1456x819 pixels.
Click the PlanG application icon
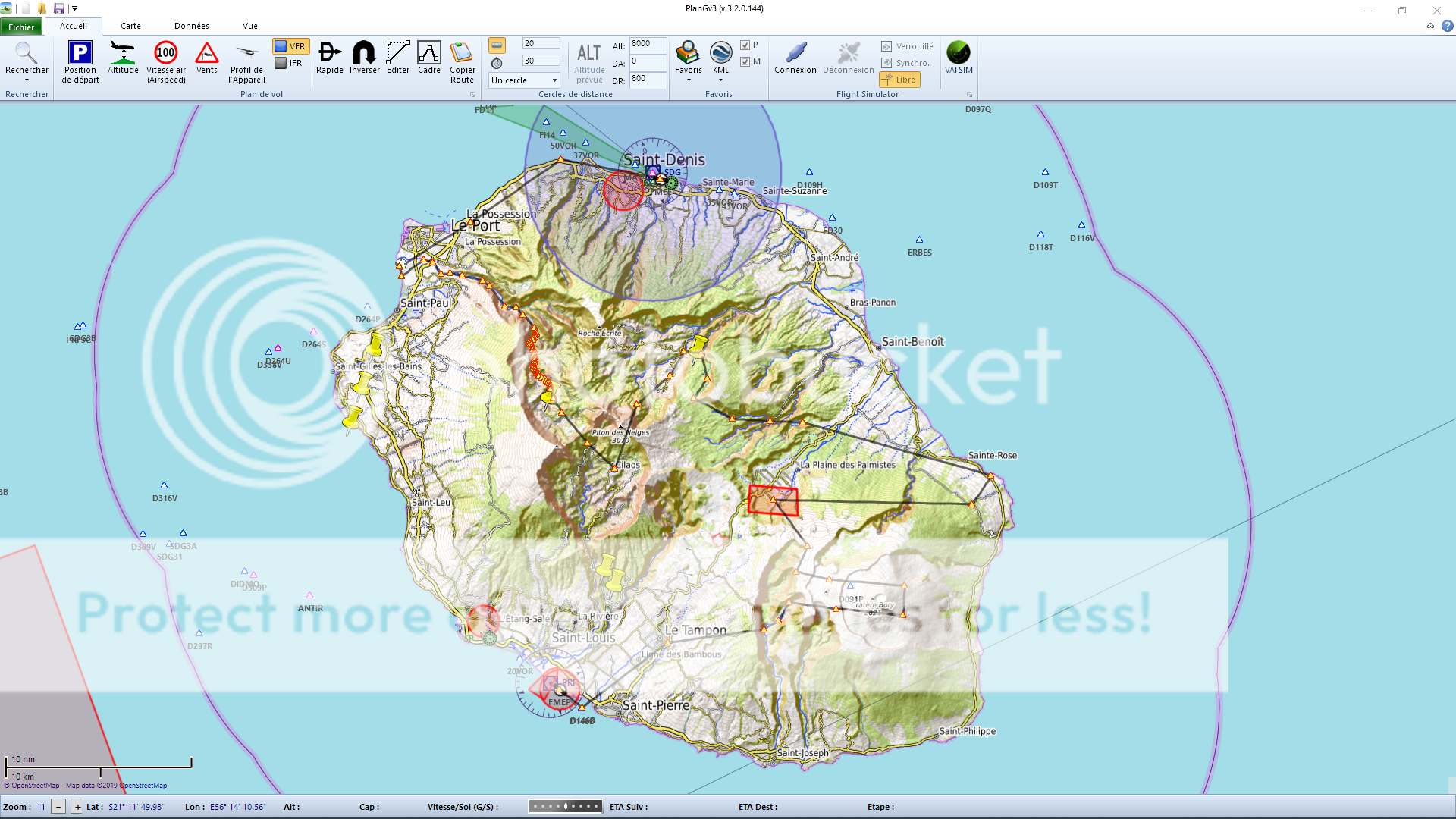[6, 8]
